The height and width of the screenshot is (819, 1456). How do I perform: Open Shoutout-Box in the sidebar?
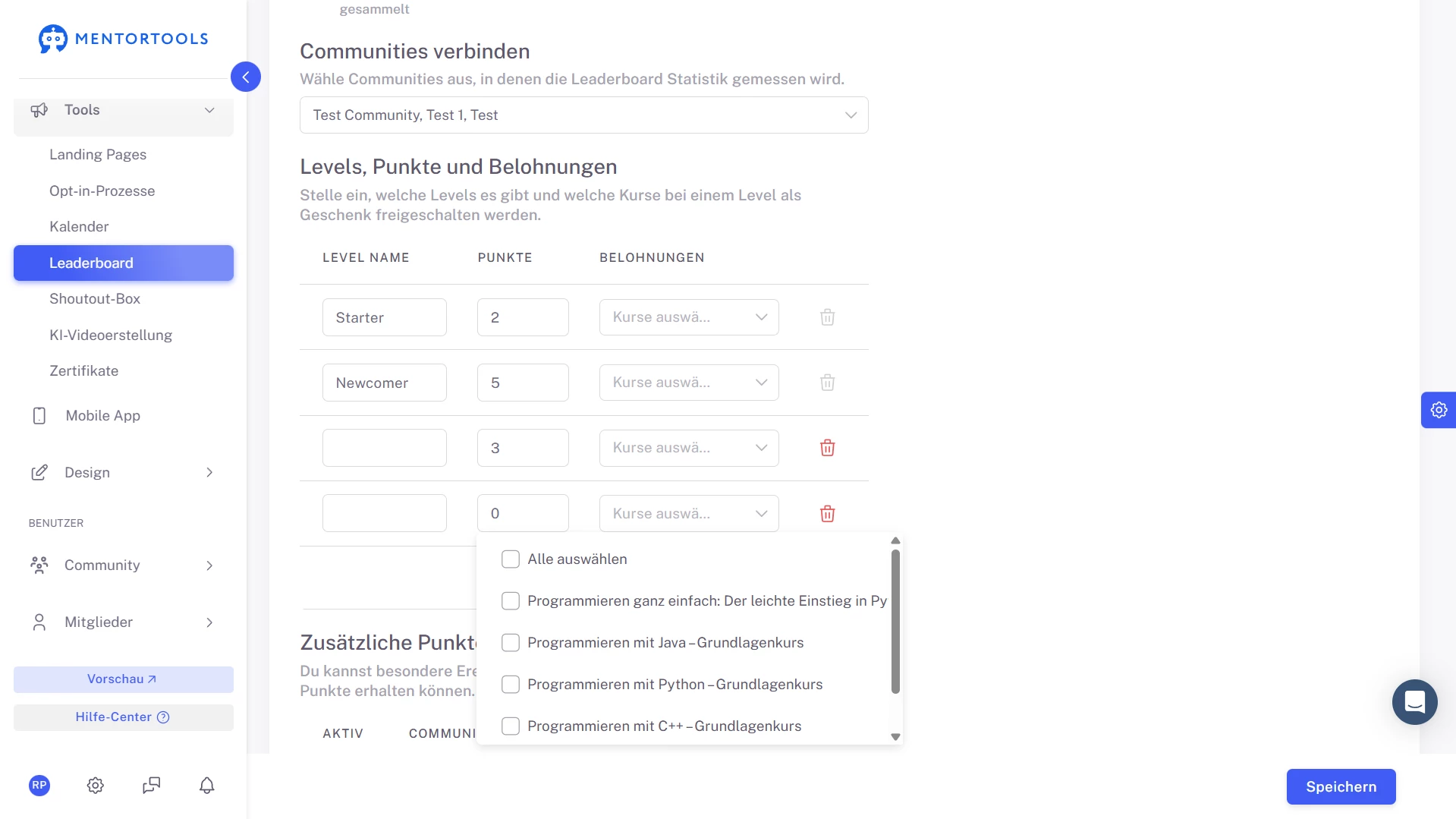(x=95, y=299)
